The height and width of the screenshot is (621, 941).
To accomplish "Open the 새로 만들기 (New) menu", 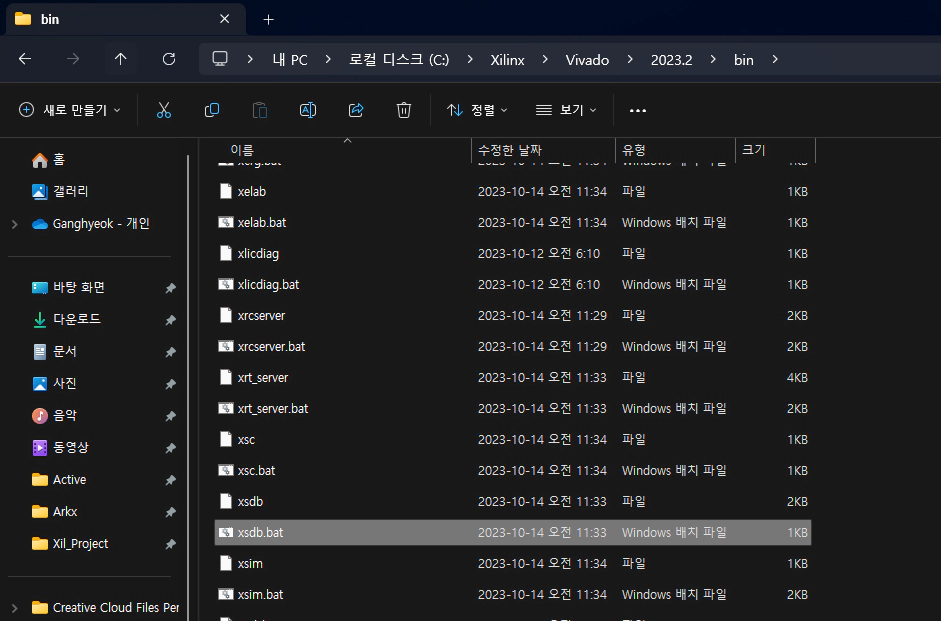I will 68,110.
